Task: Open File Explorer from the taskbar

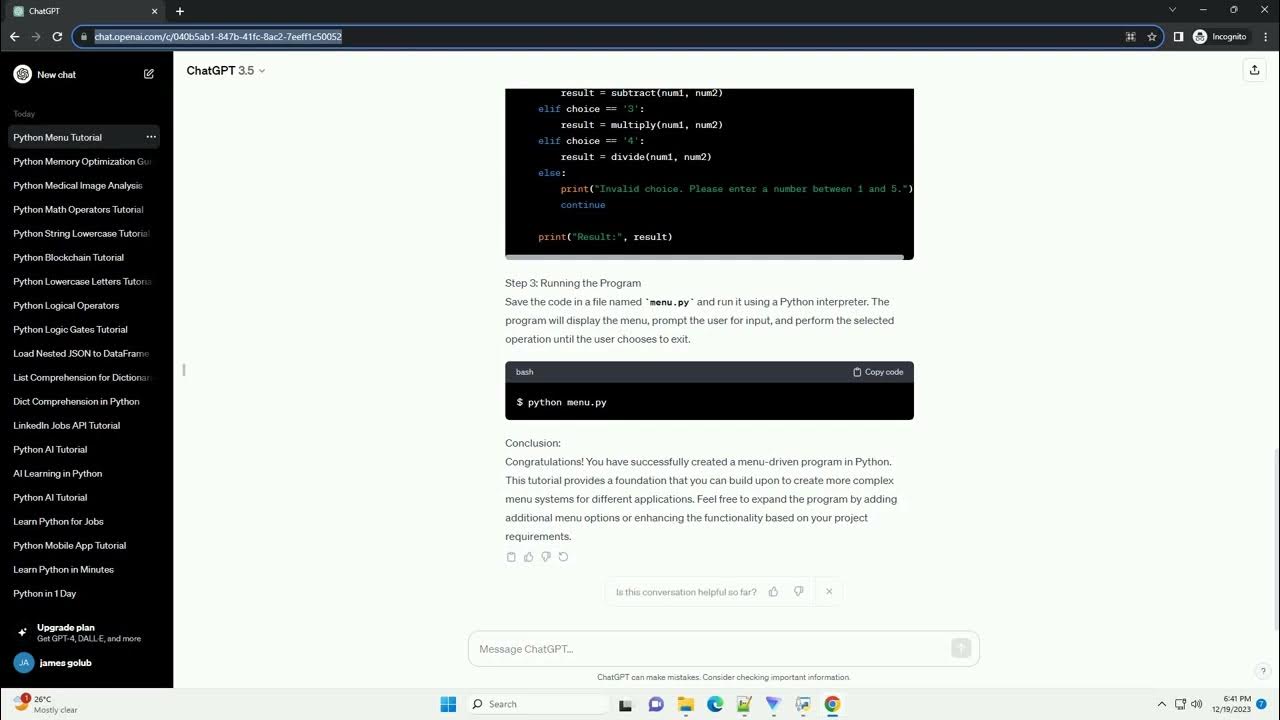Action: [x=685, y=704]
